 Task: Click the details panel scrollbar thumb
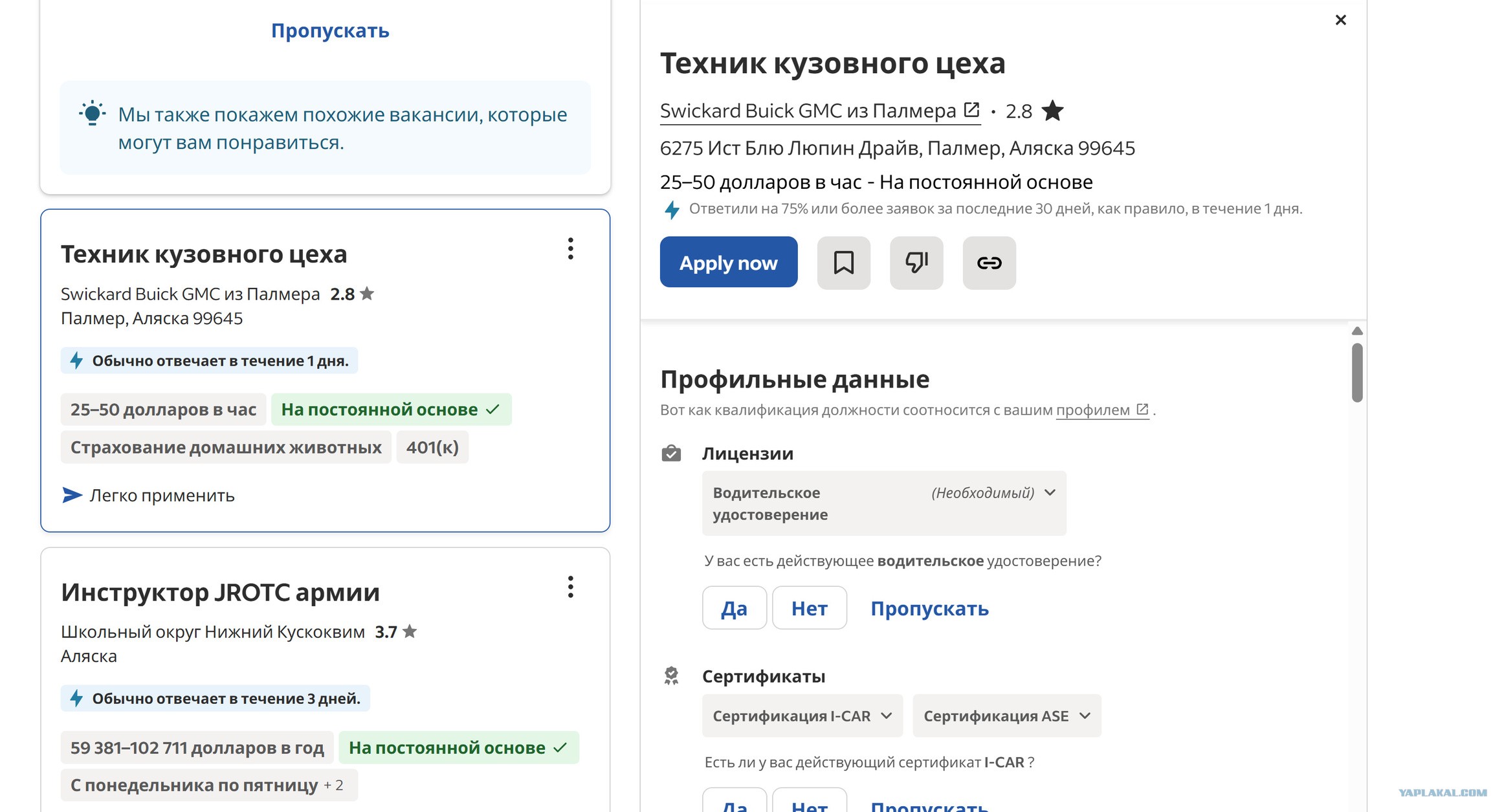(1357, 373)
